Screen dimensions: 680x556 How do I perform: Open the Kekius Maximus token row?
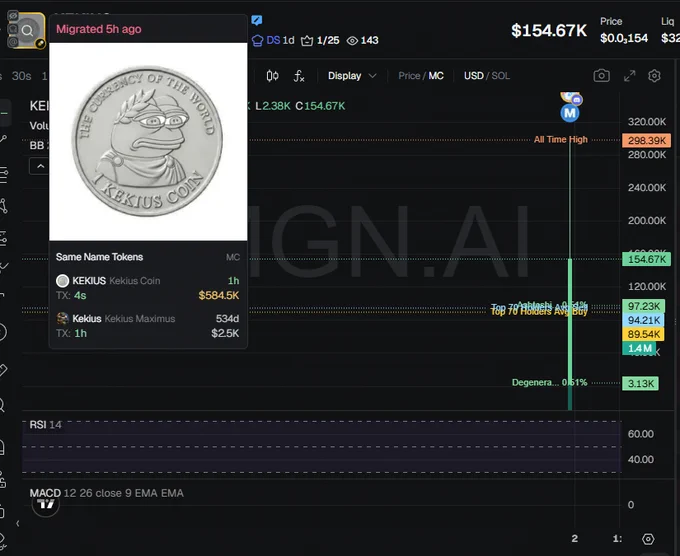[x=147, y=326]
